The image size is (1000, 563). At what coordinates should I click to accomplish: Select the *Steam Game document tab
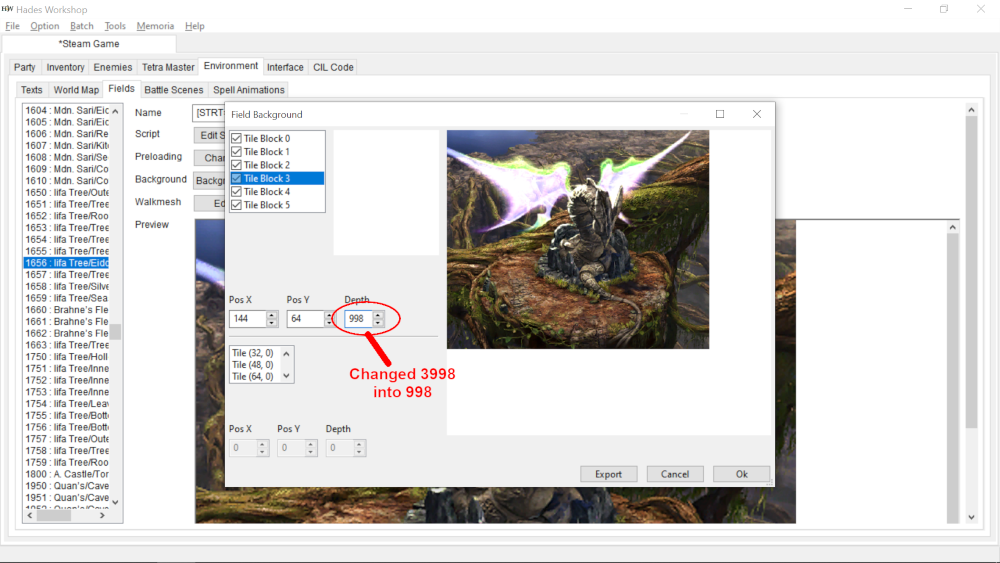click(89, 44)
